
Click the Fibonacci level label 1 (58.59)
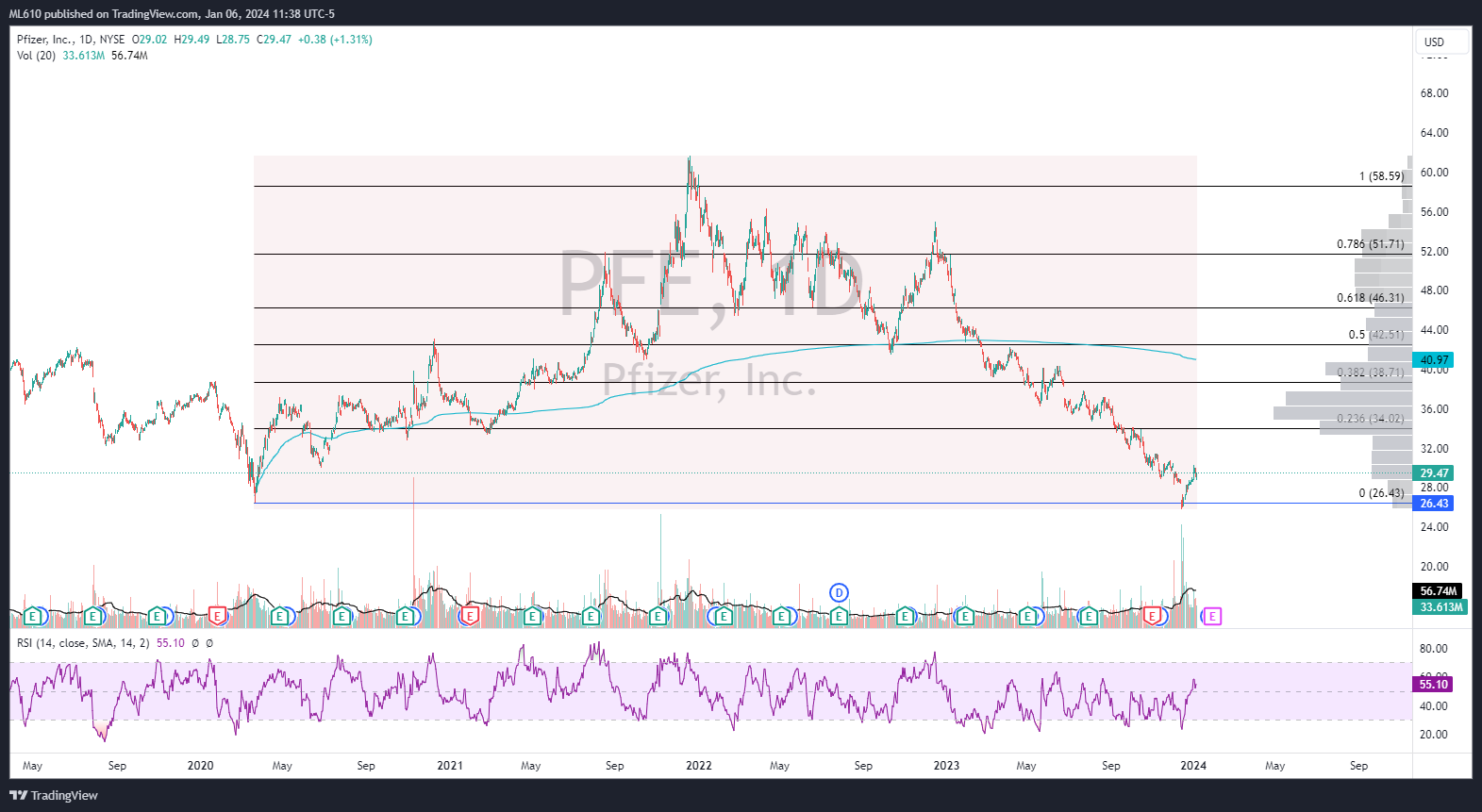pos(1381,176)
